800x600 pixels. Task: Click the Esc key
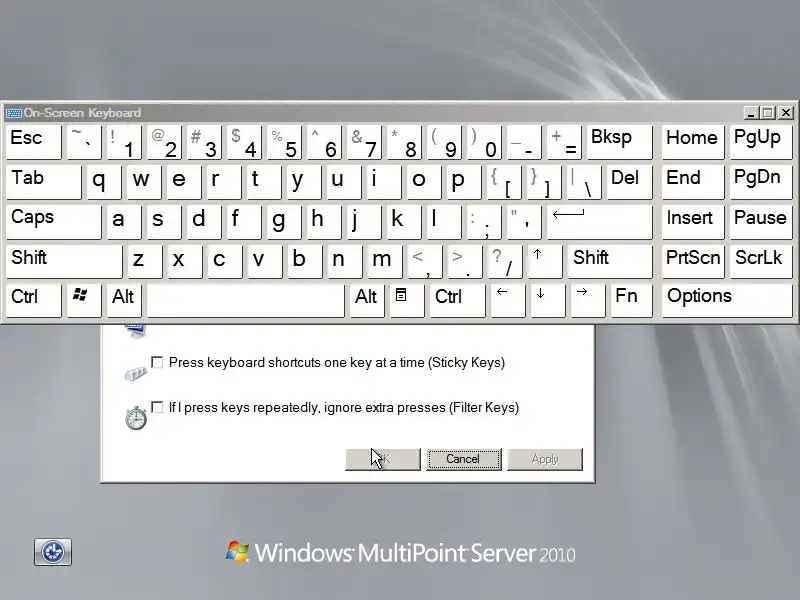click(34, 142)
